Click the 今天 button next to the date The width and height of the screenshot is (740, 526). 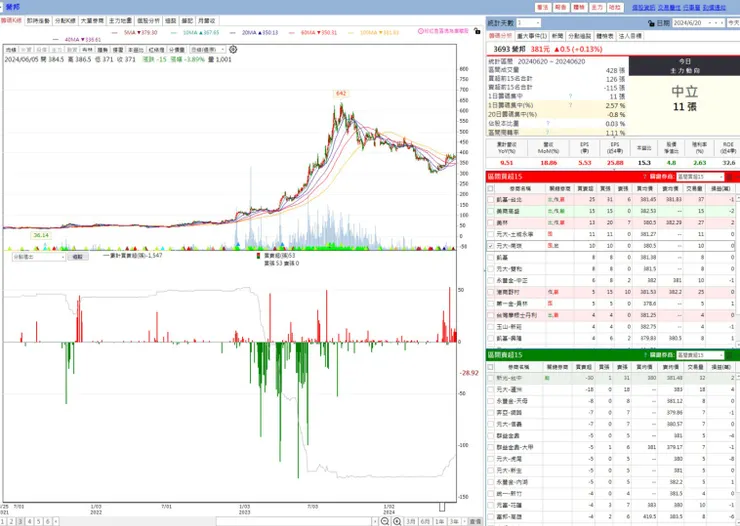733,23
